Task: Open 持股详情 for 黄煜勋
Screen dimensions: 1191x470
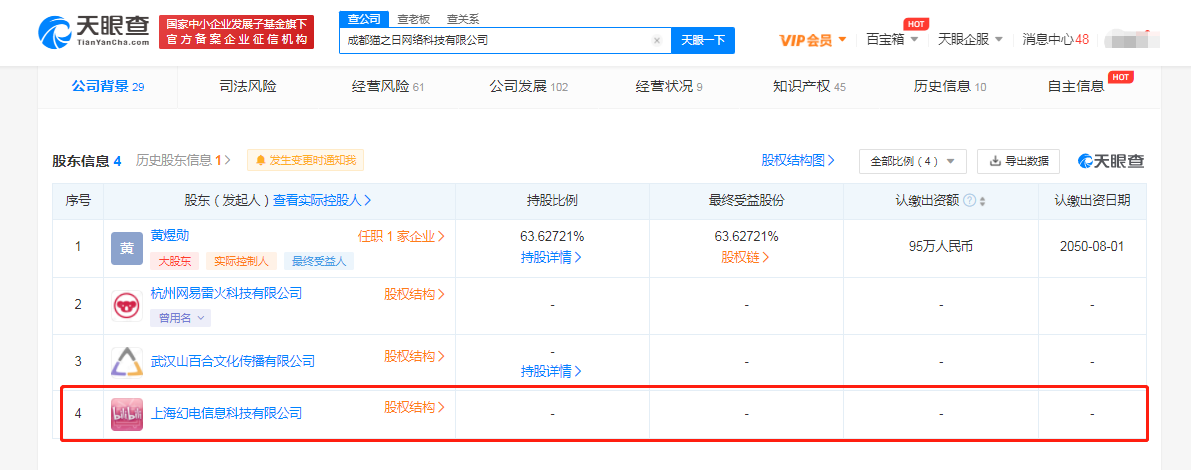Action: (551, 257)
